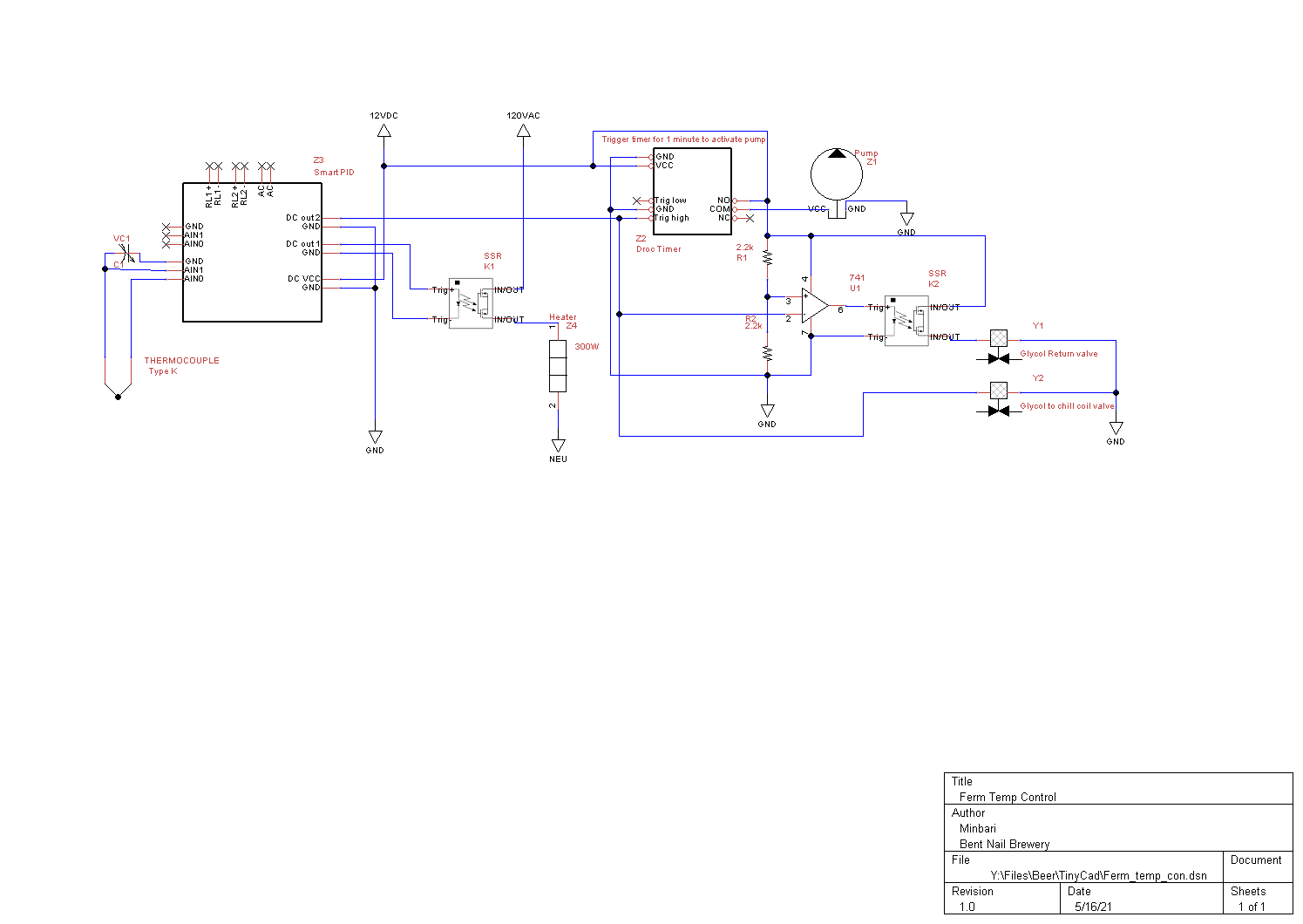The image size is (1303, 924).
Task: Select the Smart PID Z3 block
Action: pyautogui.click(x=252, y=253)
